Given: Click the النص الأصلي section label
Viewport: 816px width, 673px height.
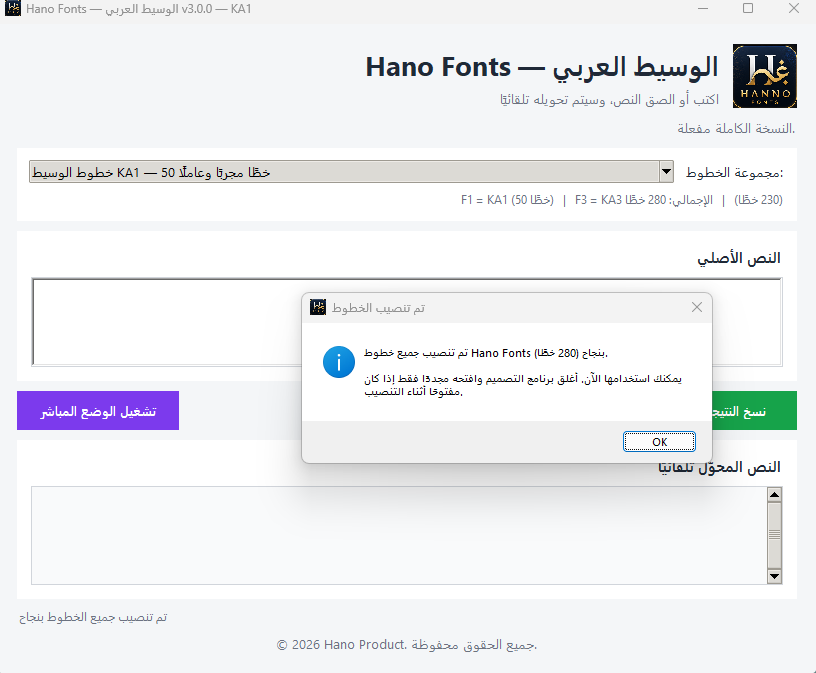Looking at the screenshot, I should pos(739,258).
